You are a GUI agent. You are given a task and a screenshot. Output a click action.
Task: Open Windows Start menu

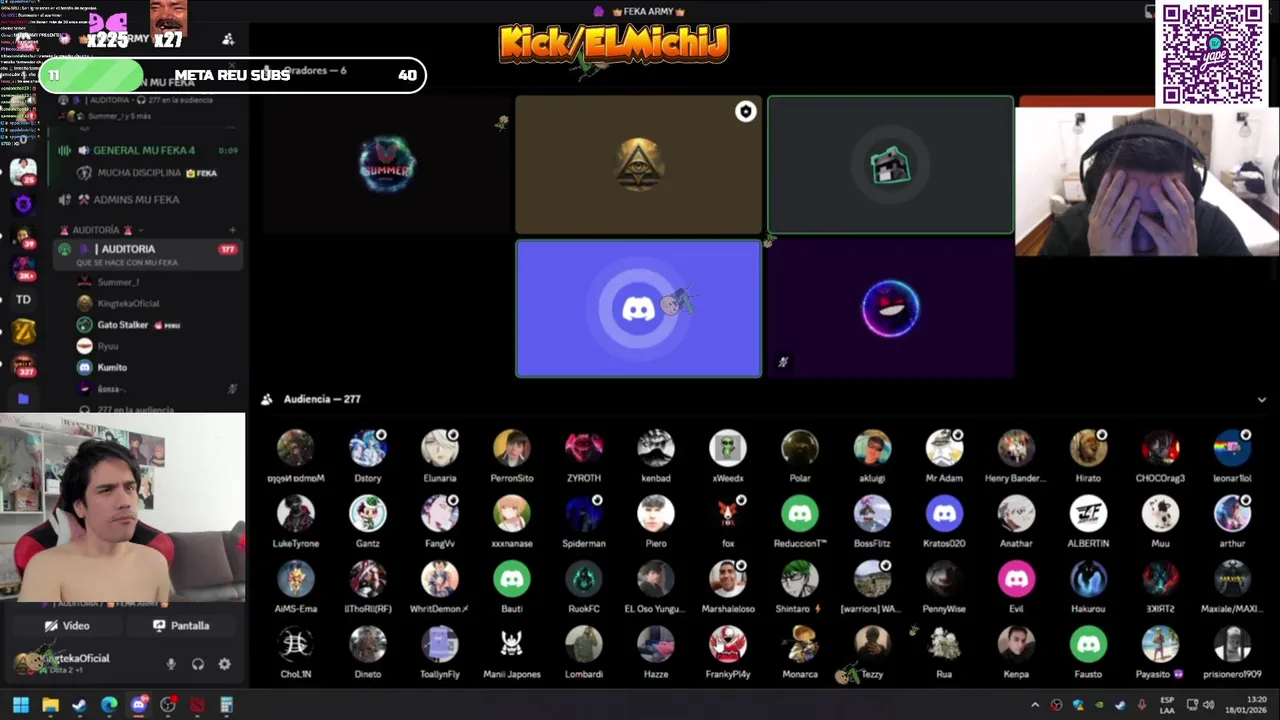[21, 705]
